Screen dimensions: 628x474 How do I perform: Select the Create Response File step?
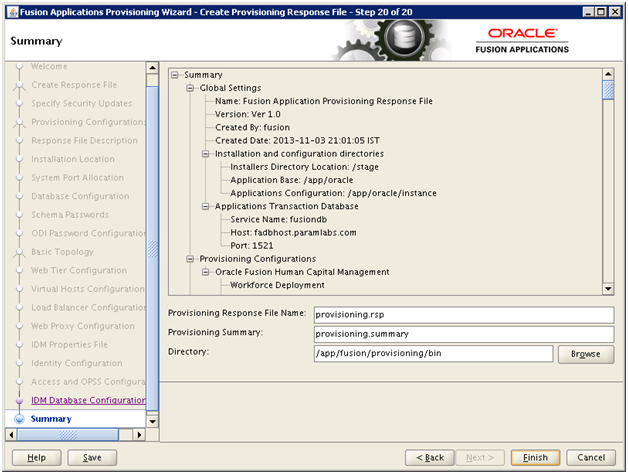coord(74,85)
